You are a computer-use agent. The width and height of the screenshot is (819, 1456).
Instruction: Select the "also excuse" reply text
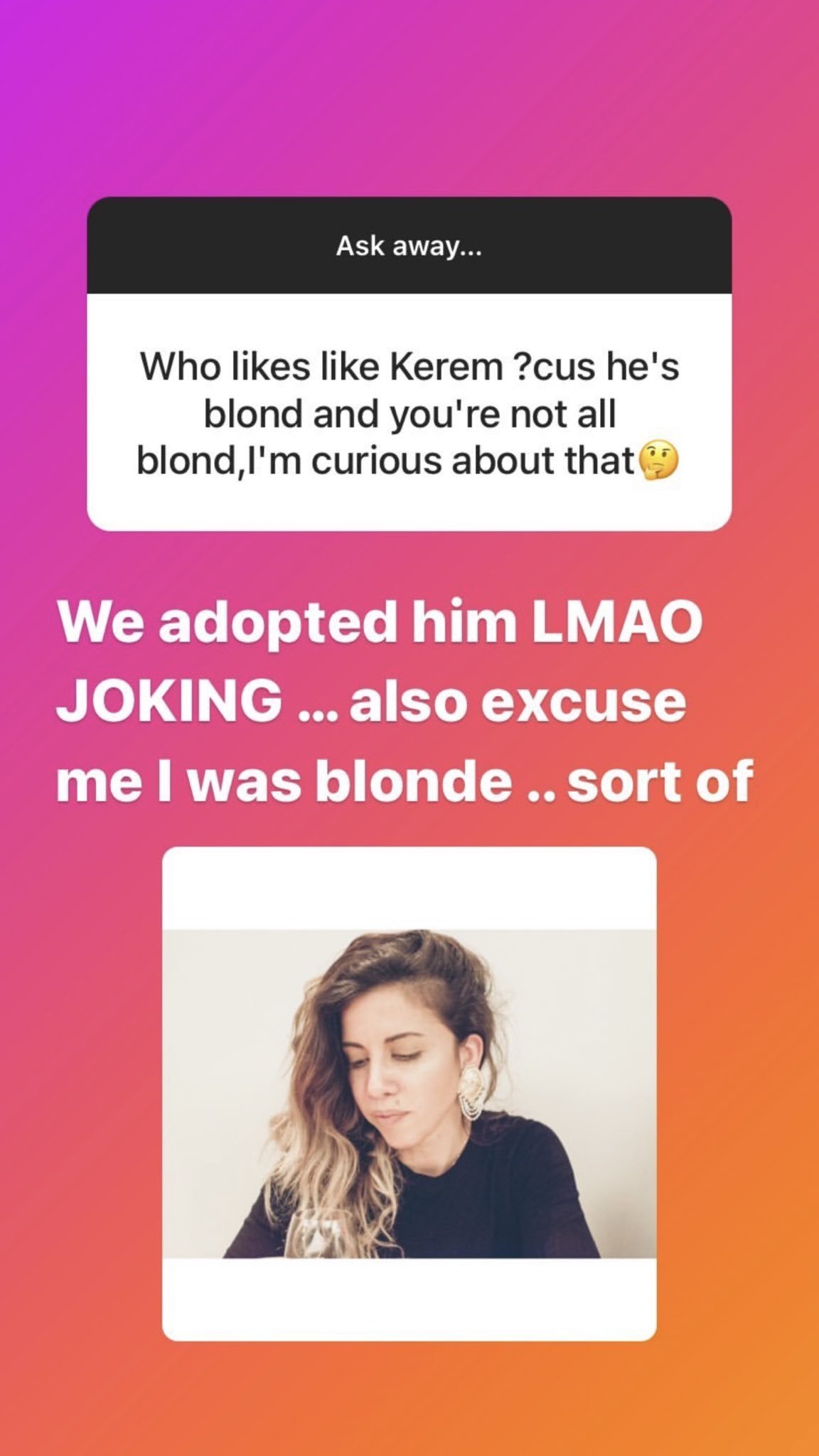(518, 701)
